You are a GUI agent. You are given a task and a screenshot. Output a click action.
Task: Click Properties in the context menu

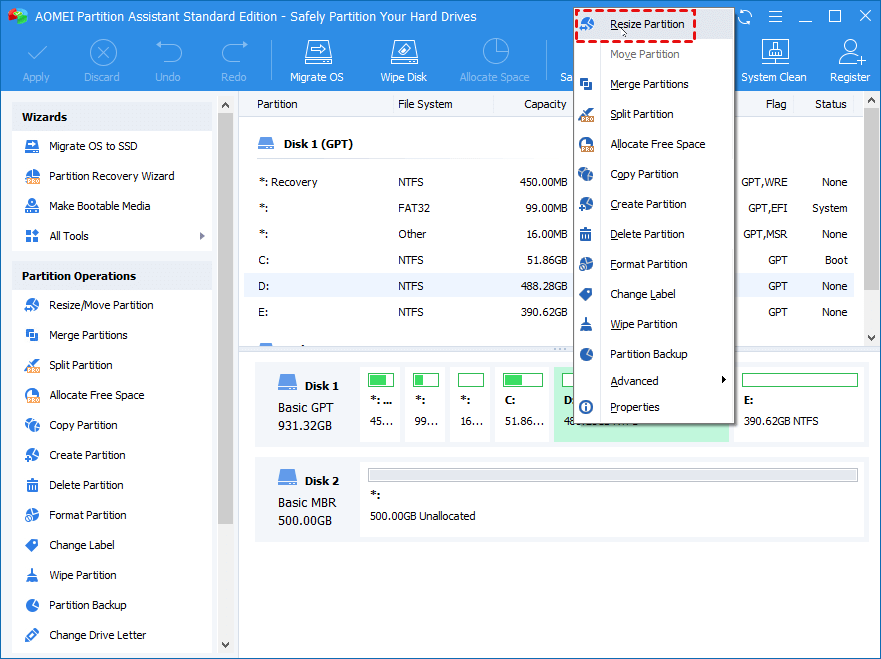(634, 407)
